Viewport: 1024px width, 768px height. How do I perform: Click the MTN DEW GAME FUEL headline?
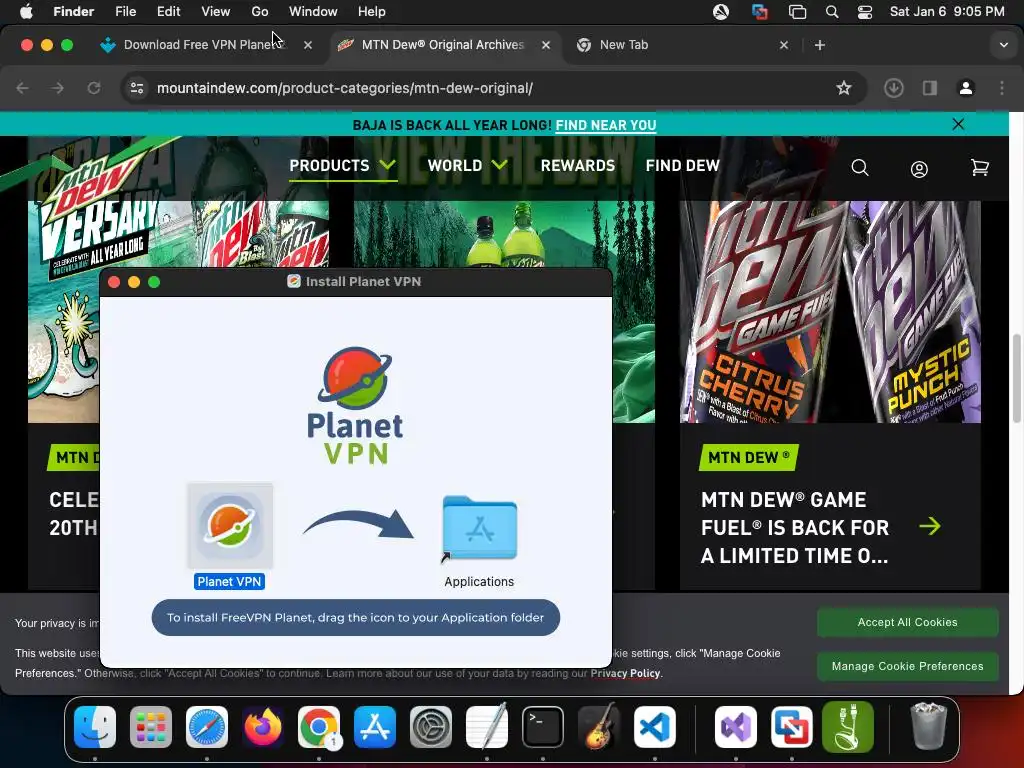coord(795,528)
